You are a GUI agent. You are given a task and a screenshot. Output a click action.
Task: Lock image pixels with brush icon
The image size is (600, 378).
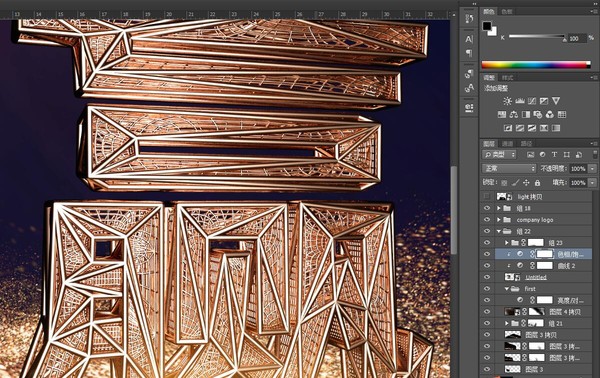[x=515, y=183]
